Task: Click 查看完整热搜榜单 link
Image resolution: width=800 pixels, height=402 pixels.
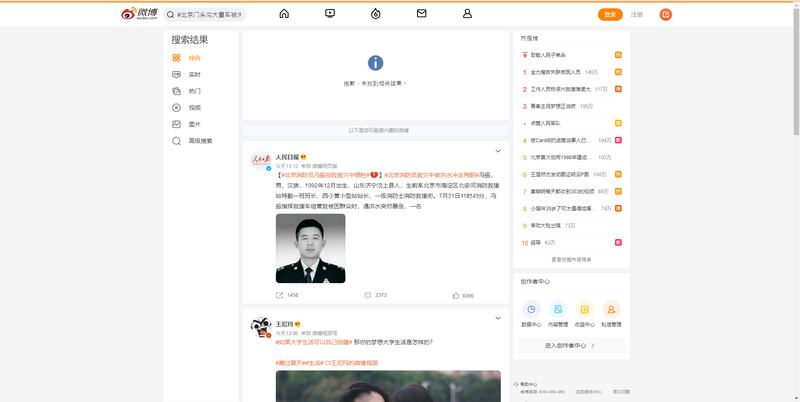Action: [x=570, y=259]
